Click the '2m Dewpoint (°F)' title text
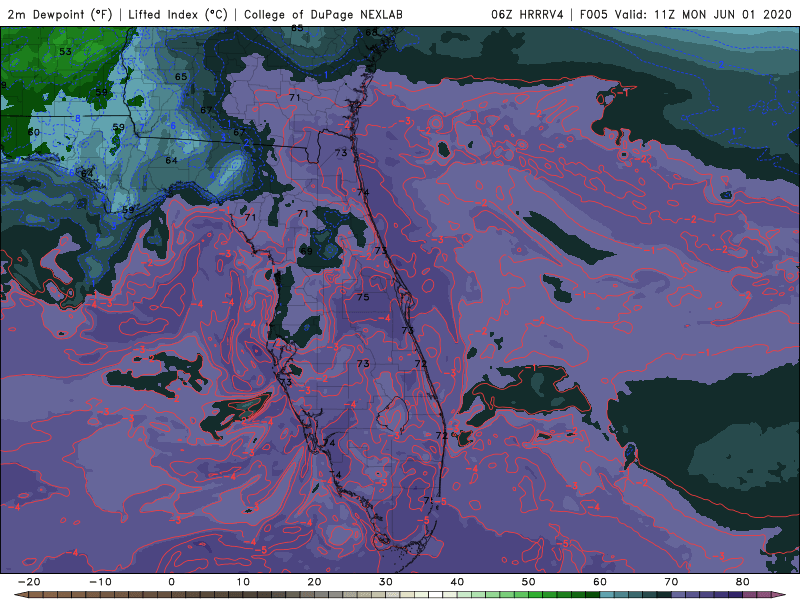Screen dimensions: 800x600 click(60, 14)
